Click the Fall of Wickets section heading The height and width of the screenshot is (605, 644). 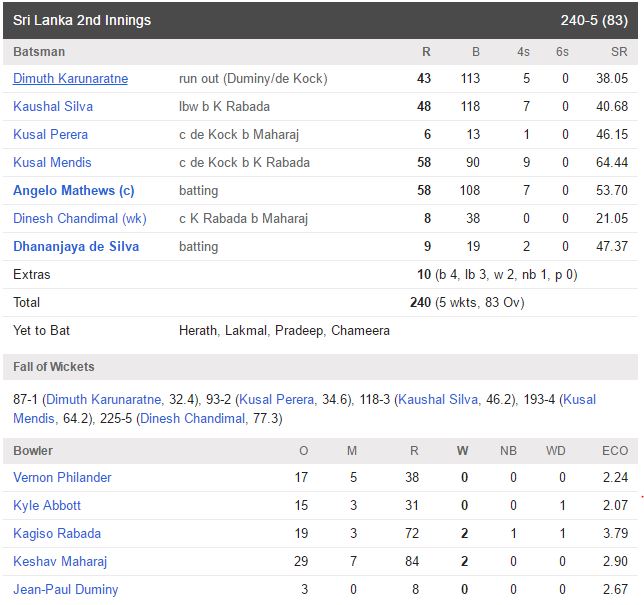54,367
